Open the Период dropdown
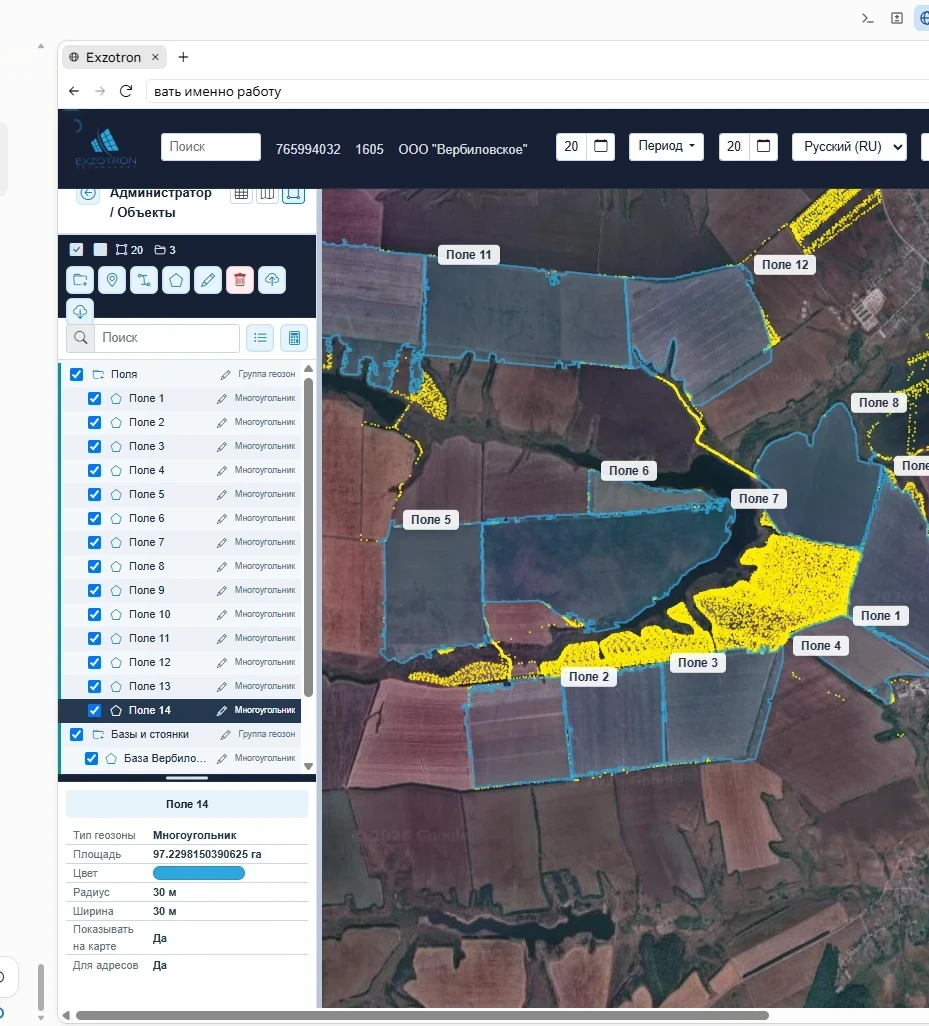929x1026 pixels. (666, 146)
